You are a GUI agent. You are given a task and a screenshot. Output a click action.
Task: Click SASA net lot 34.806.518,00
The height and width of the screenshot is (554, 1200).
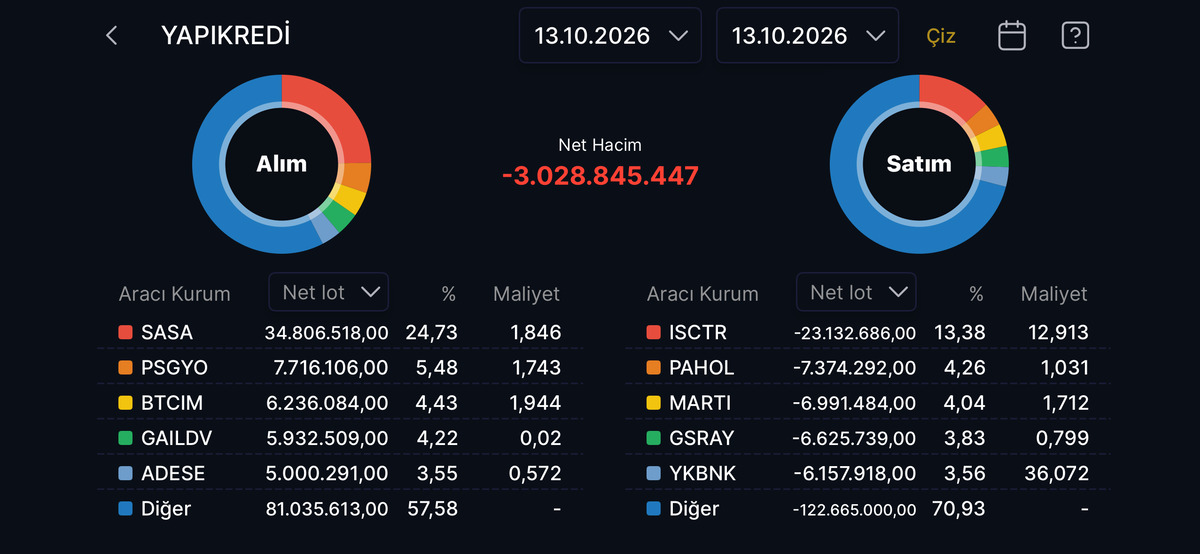pos(326,332)
